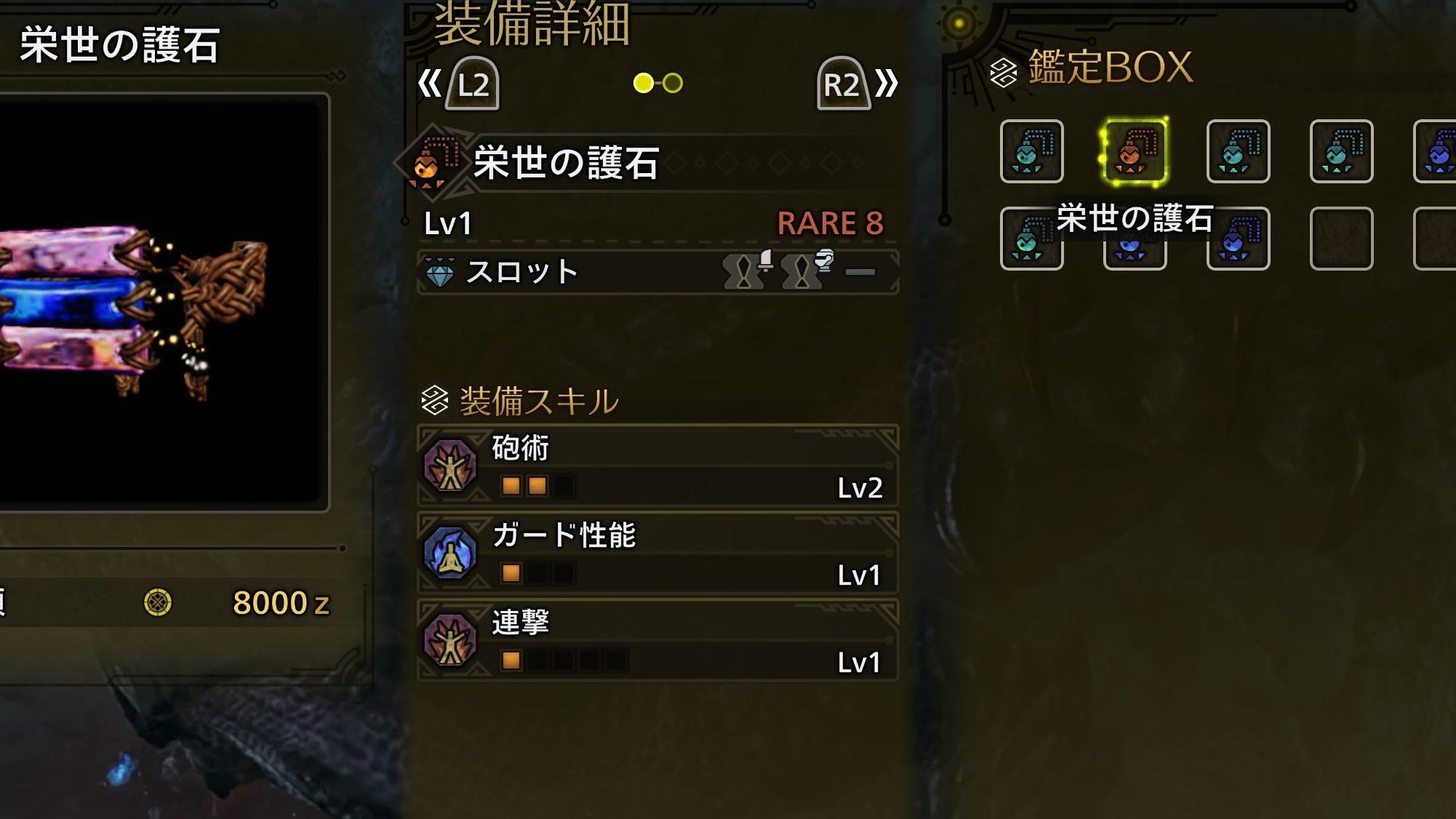Switch to first page indicator dot
This screenshot has width=1456, height=819.
click(643, 83)
